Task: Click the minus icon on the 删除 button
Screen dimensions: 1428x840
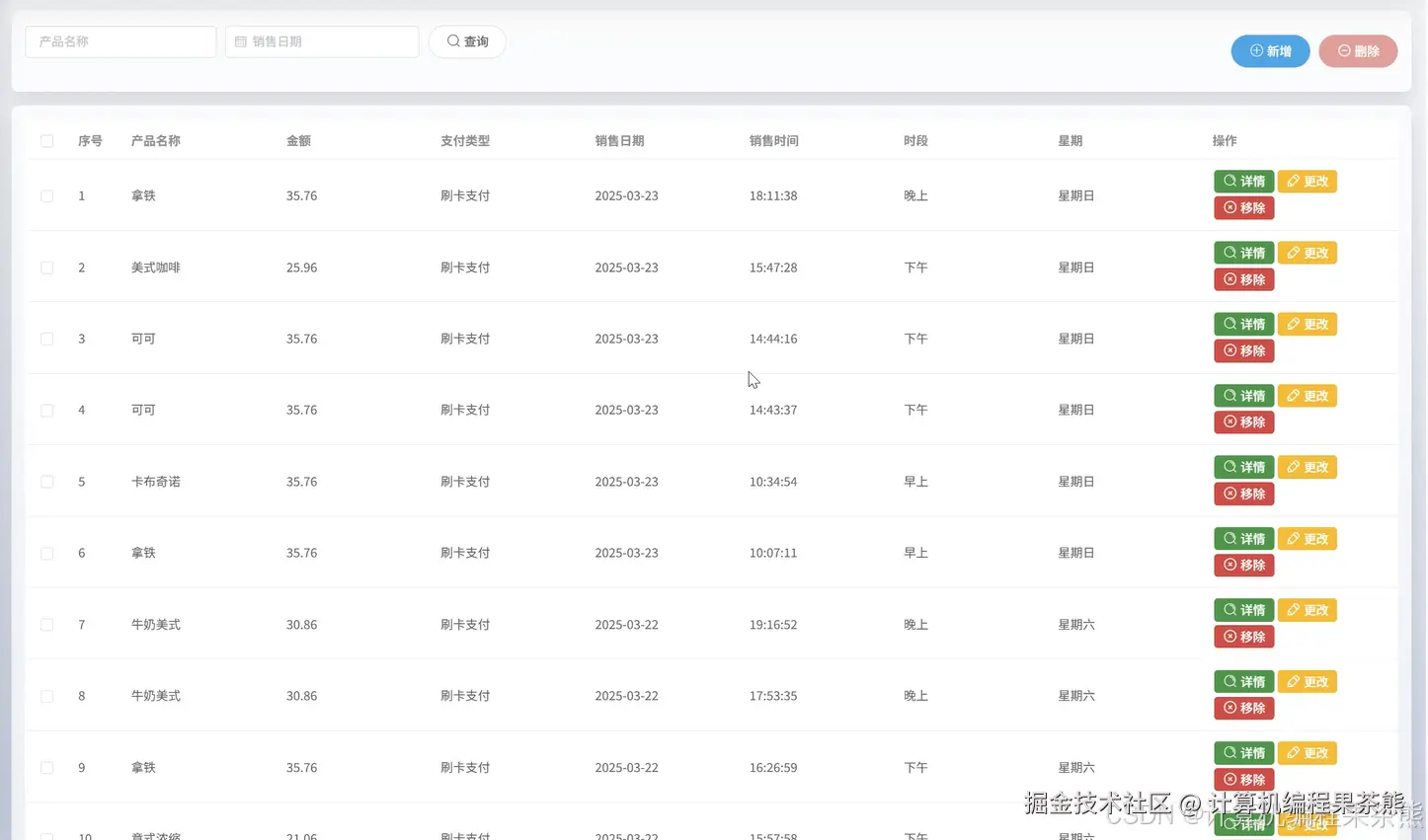Action: point(1342,50)
